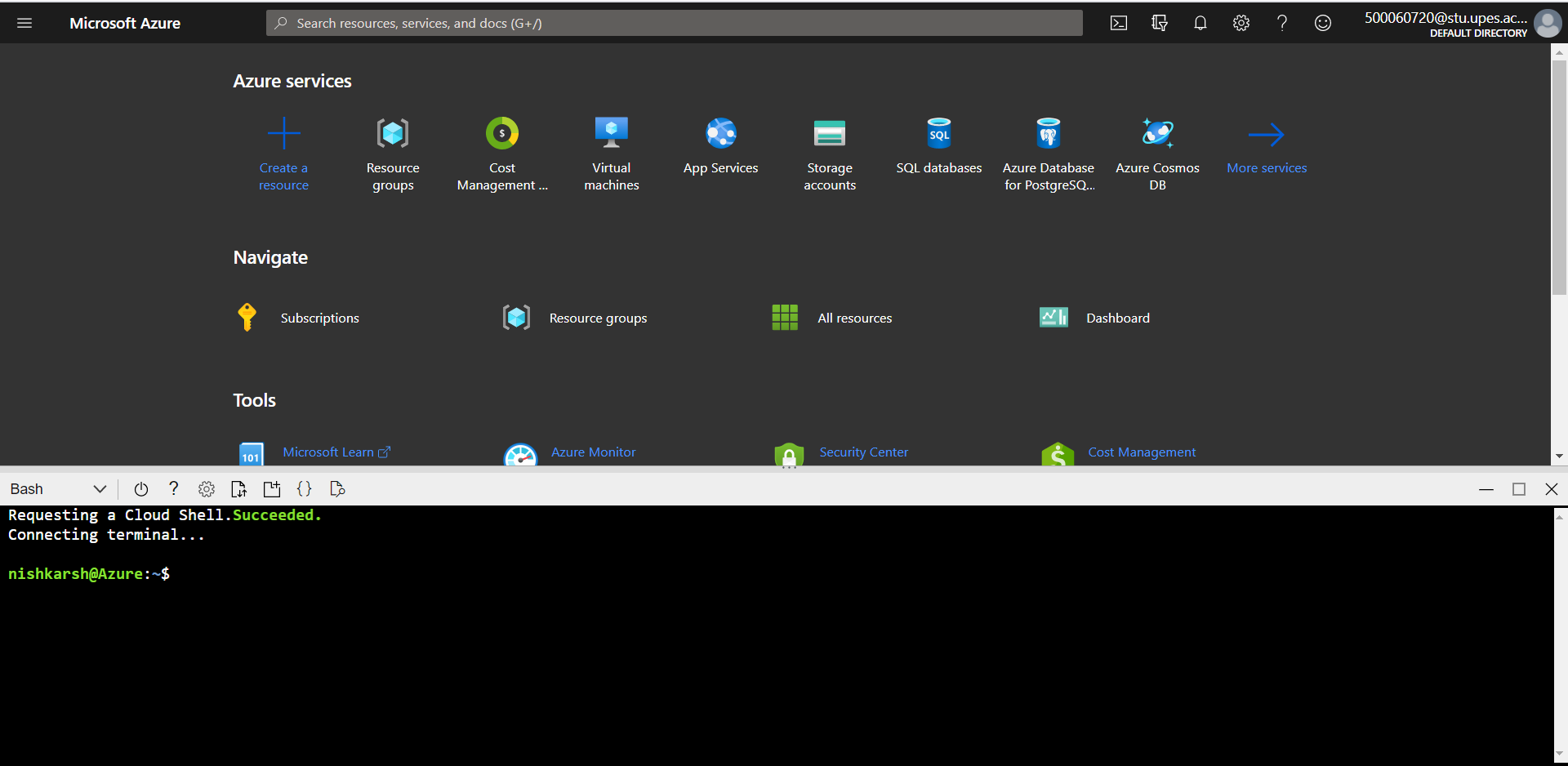
Task: Open the feedback smiley icon
Action: pos(1323,23)
